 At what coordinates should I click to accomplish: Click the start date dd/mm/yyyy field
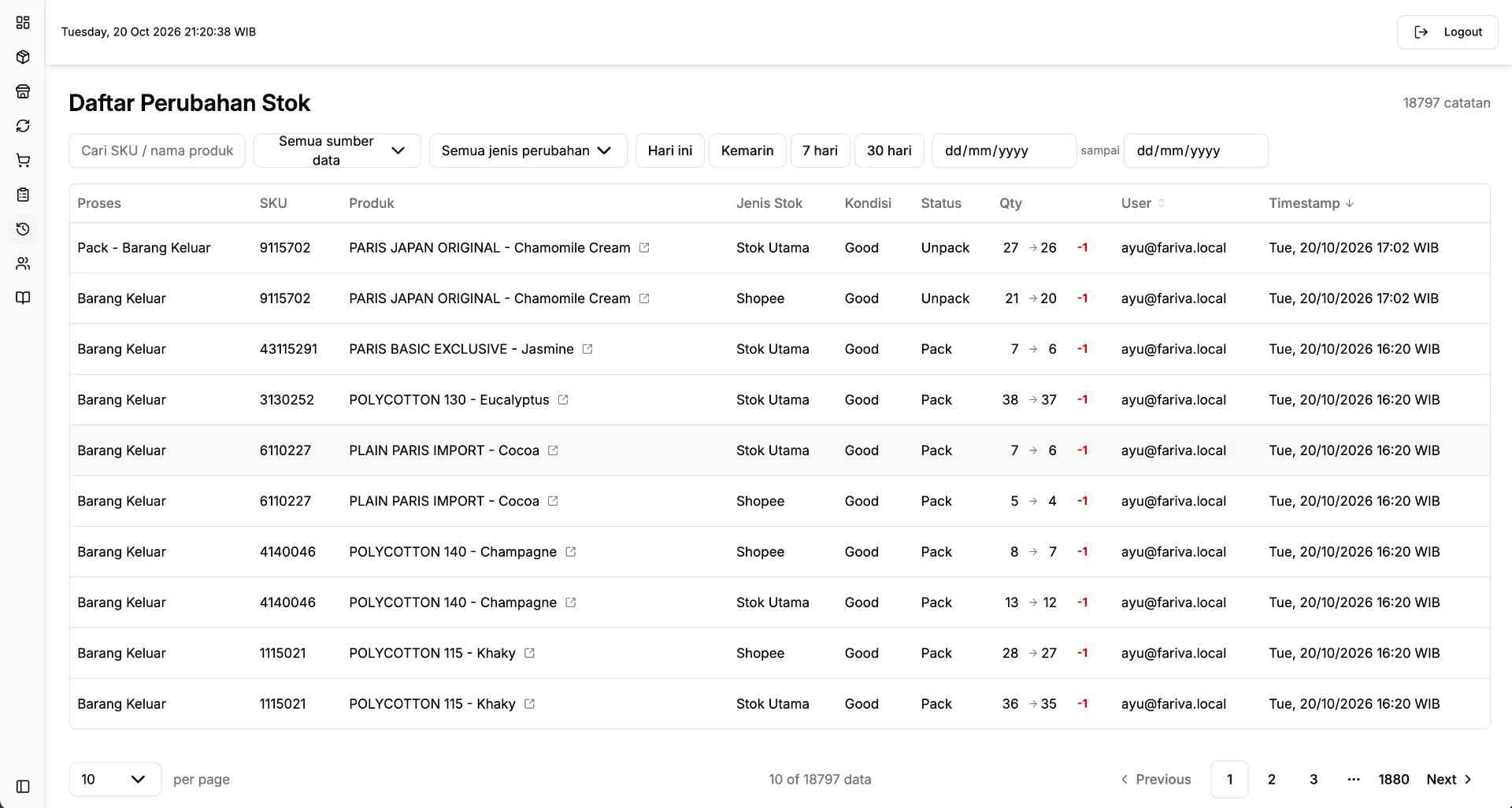[1004, 150]
